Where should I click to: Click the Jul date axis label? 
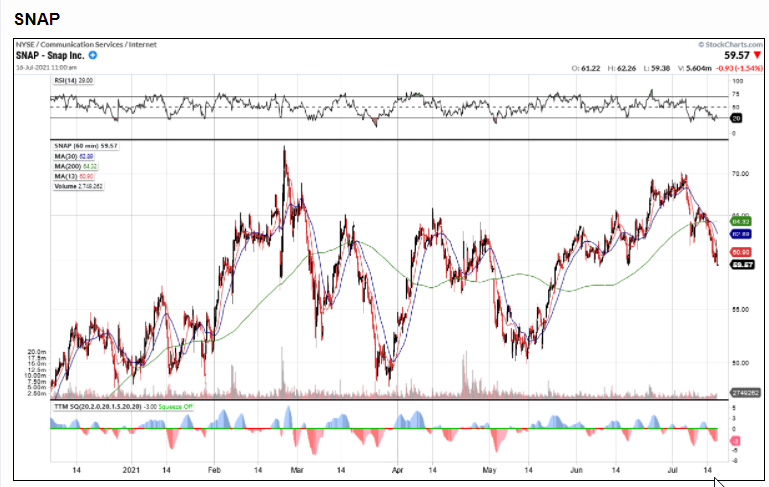pyautogui.click(x=672, y=470)
